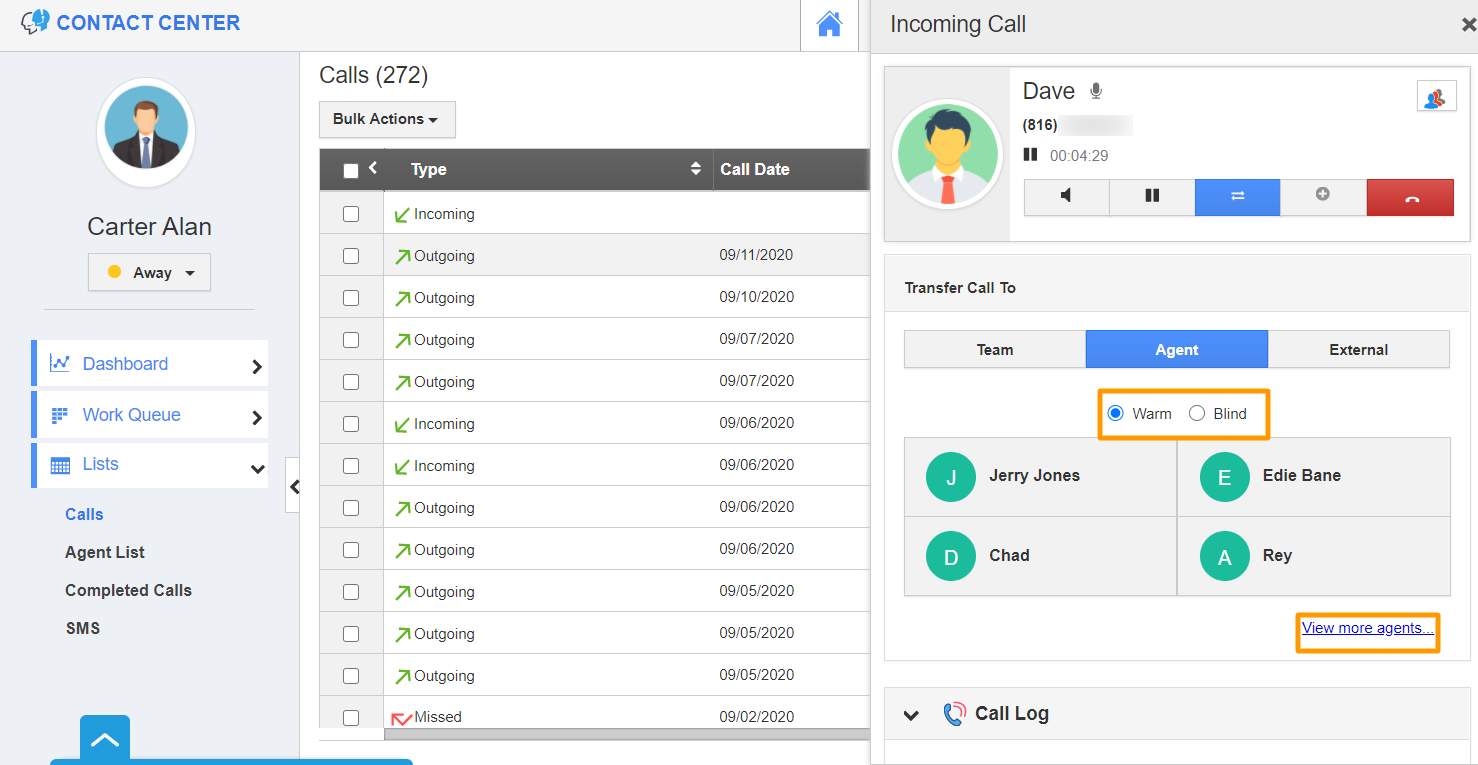This screenshot has width=1478, height=765.
Task: Select the Blind transfer radio button
Action: click(1197, 414)
